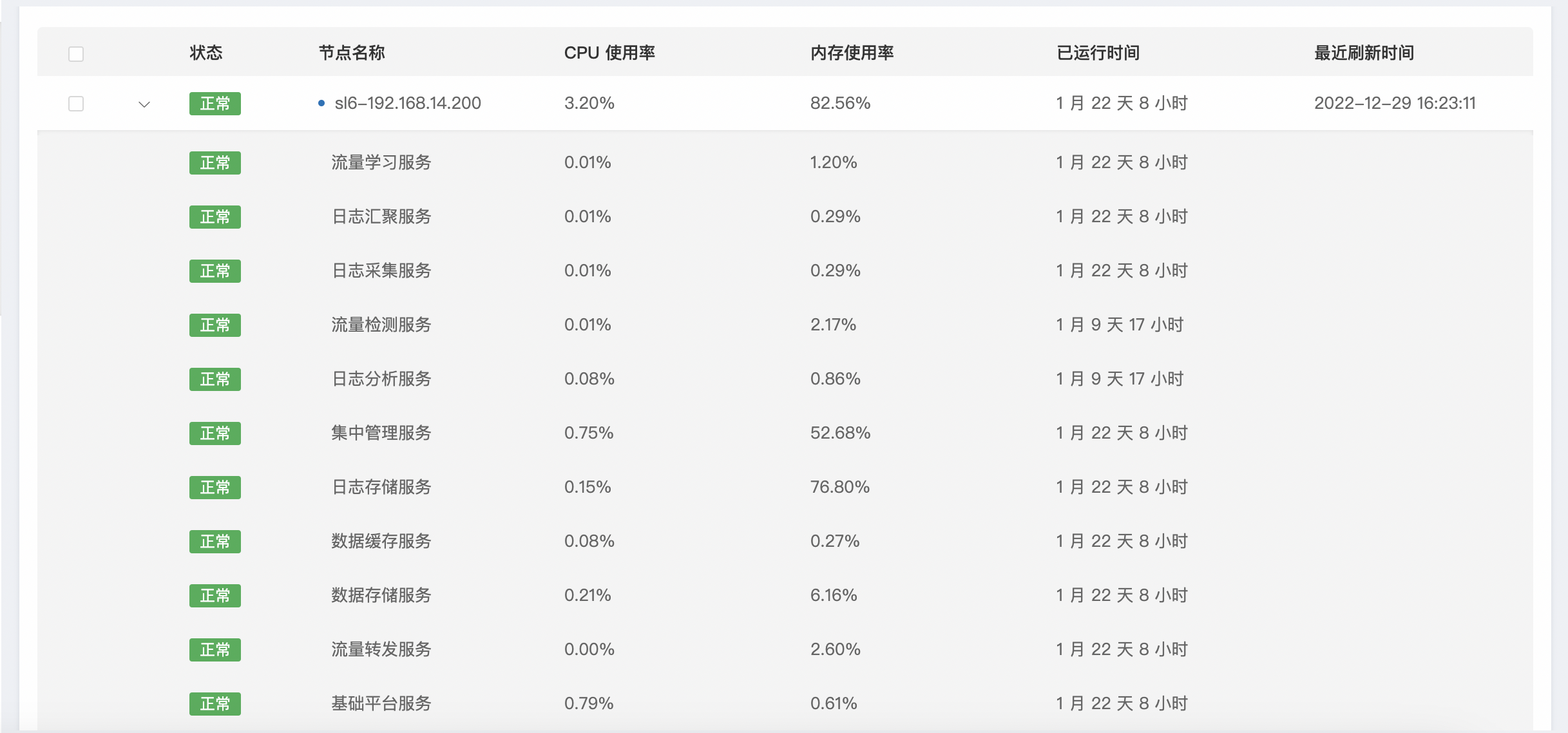This screenshot has width=1568, height=733.
Task: Select the 流量转发服务 service name
Action: tap(381, 650)
